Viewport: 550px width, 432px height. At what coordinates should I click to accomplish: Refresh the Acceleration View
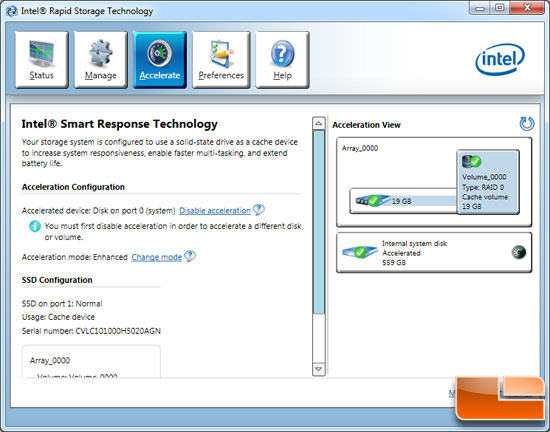click(x=526, y=123)
